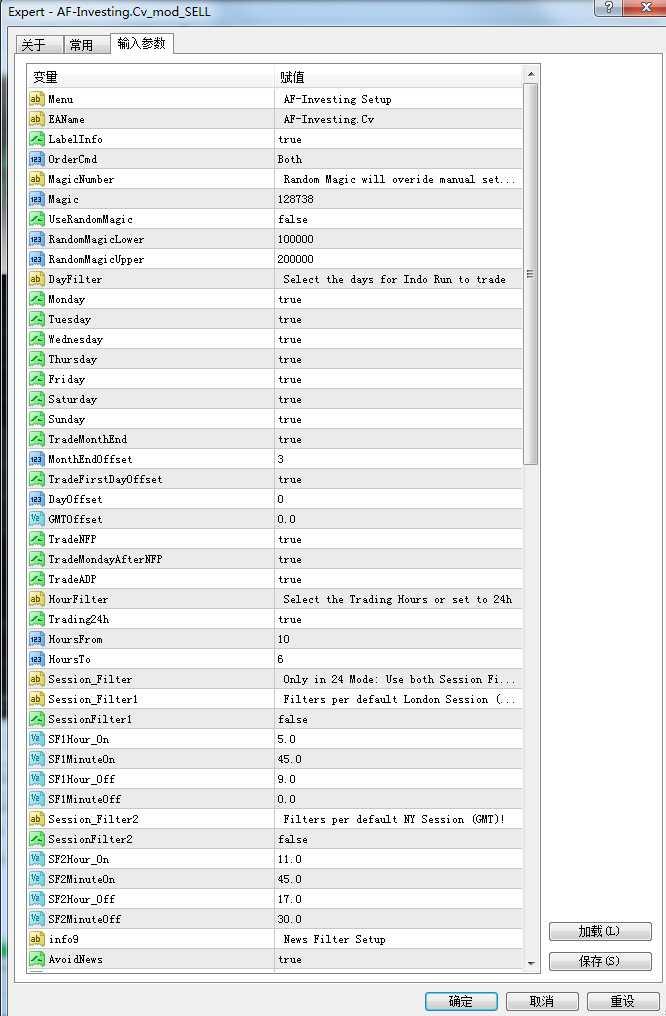Click the 取消 cancel button
Screen dimensions: 666x1016
542,1001
